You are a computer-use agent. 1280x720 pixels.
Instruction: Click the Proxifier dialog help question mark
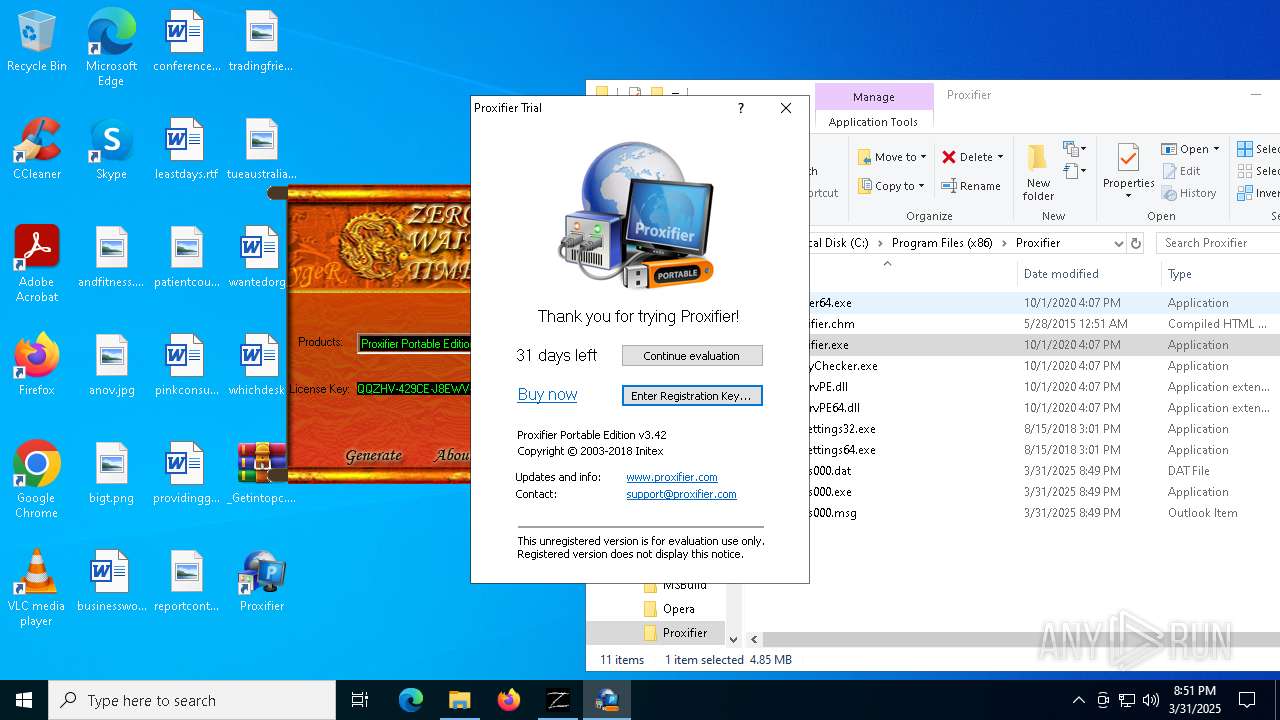(x=740, y=108)
